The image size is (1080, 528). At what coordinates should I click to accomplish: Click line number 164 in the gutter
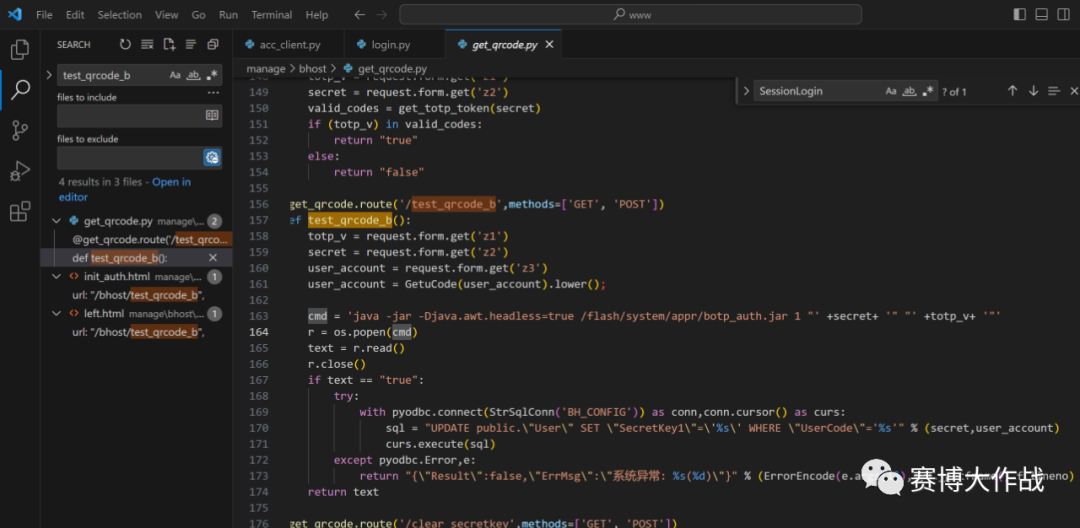[x=259, y=332]
